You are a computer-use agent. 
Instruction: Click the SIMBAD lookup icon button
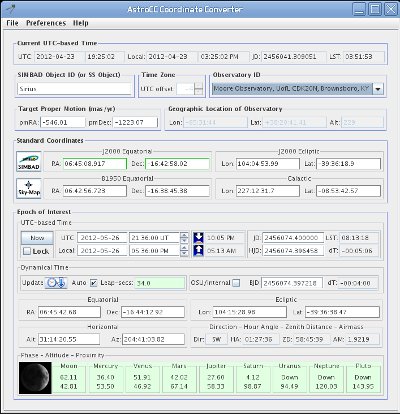tap(29, 162)
